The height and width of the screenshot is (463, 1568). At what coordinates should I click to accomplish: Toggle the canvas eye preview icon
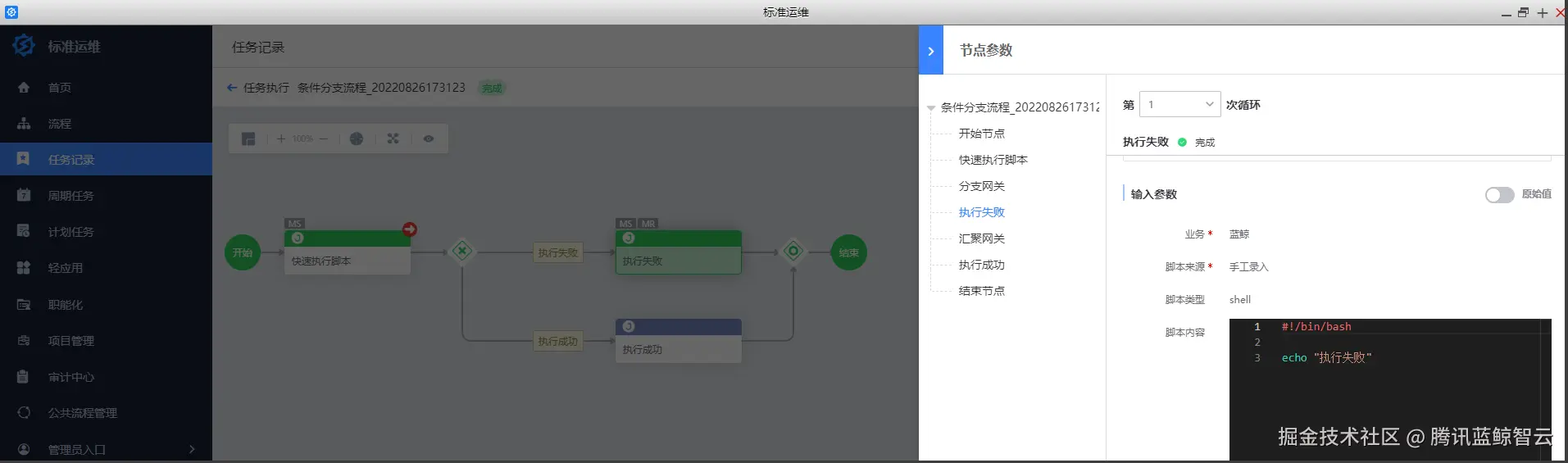[429, 138]
